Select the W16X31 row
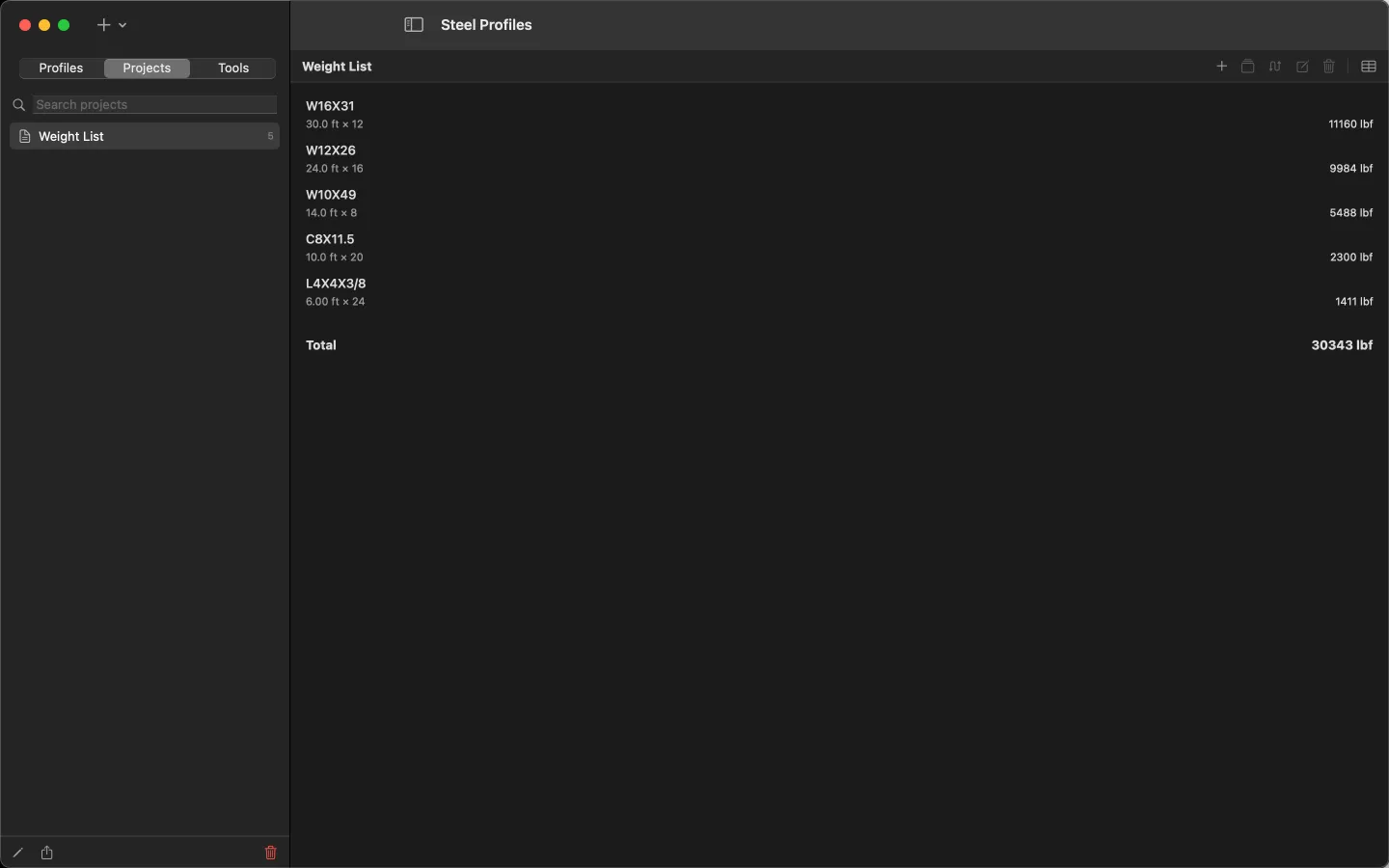Viewport: 1389px width, 868px height. pos(839,115)
